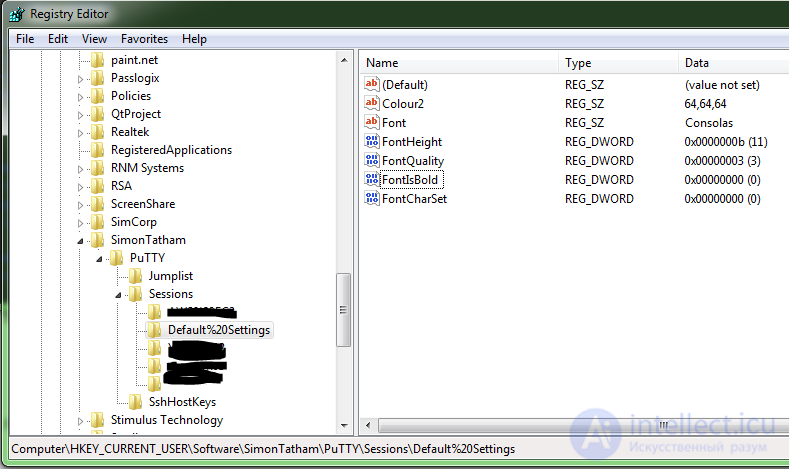Click the FontCharSet DWORD value icon
The width and height of the screenshot is (789, 469).
tap(372, 198)
